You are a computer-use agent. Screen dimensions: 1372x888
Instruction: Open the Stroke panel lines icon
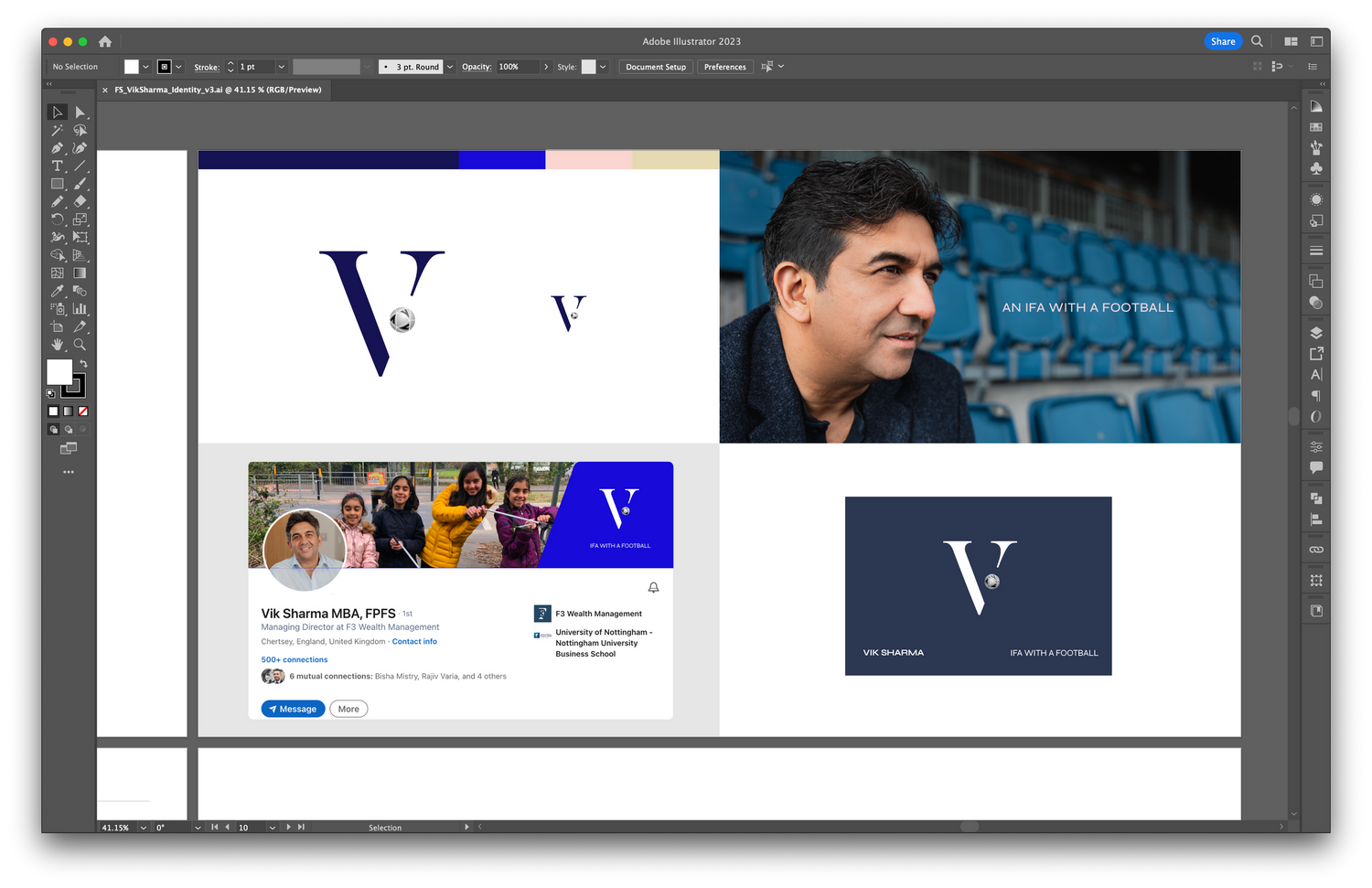[1316, 251]
